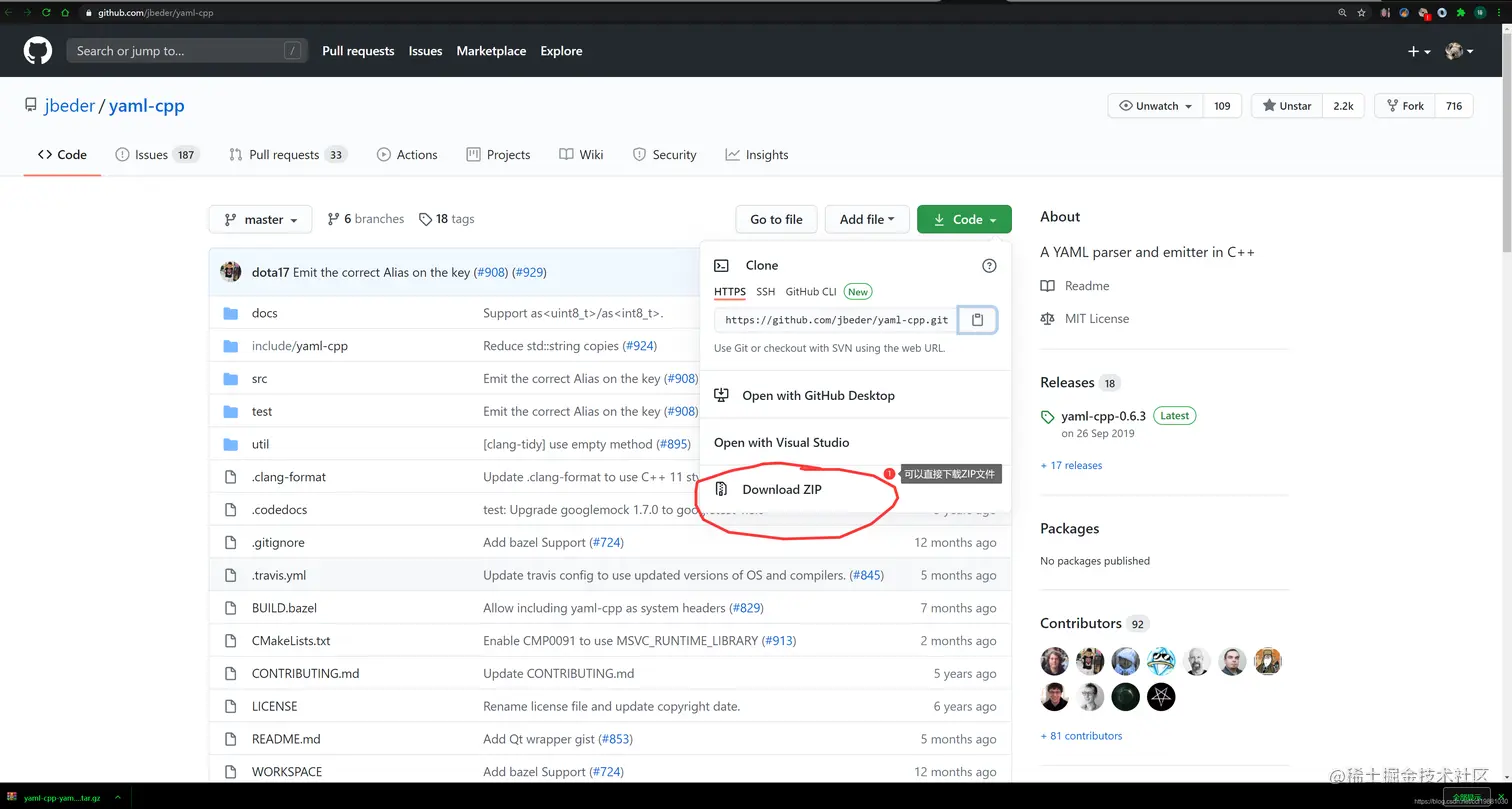This screenshot has height=809, width=1512.
Task: Select the .gitignore file icon
Action: 231,542
